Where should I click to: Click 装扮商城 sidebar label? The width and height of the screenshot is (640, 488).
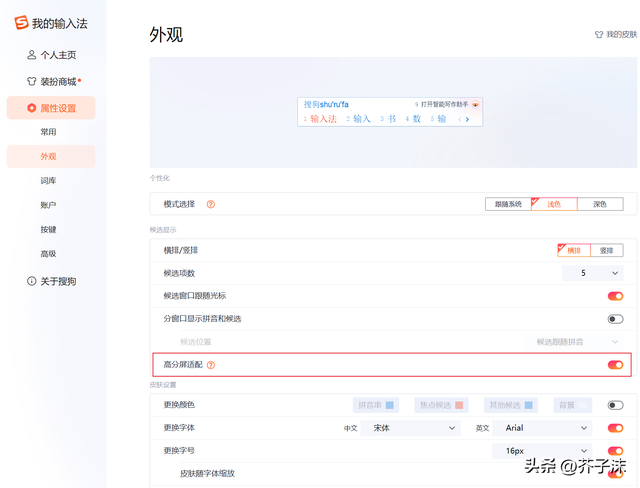pos(58,82)
